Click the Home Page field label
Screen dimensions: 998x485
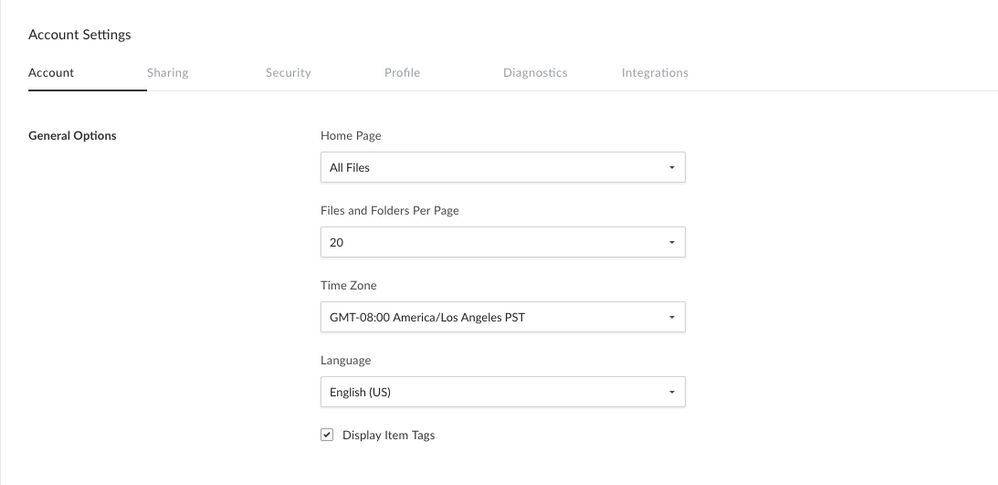click(350, 136)
